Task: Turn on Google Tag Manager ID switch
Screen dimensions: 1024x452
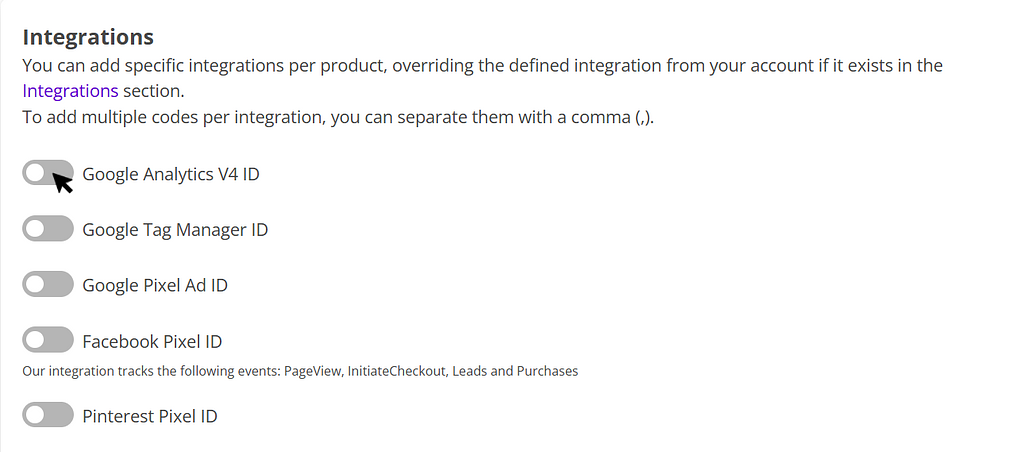Action: coord(48,229)
